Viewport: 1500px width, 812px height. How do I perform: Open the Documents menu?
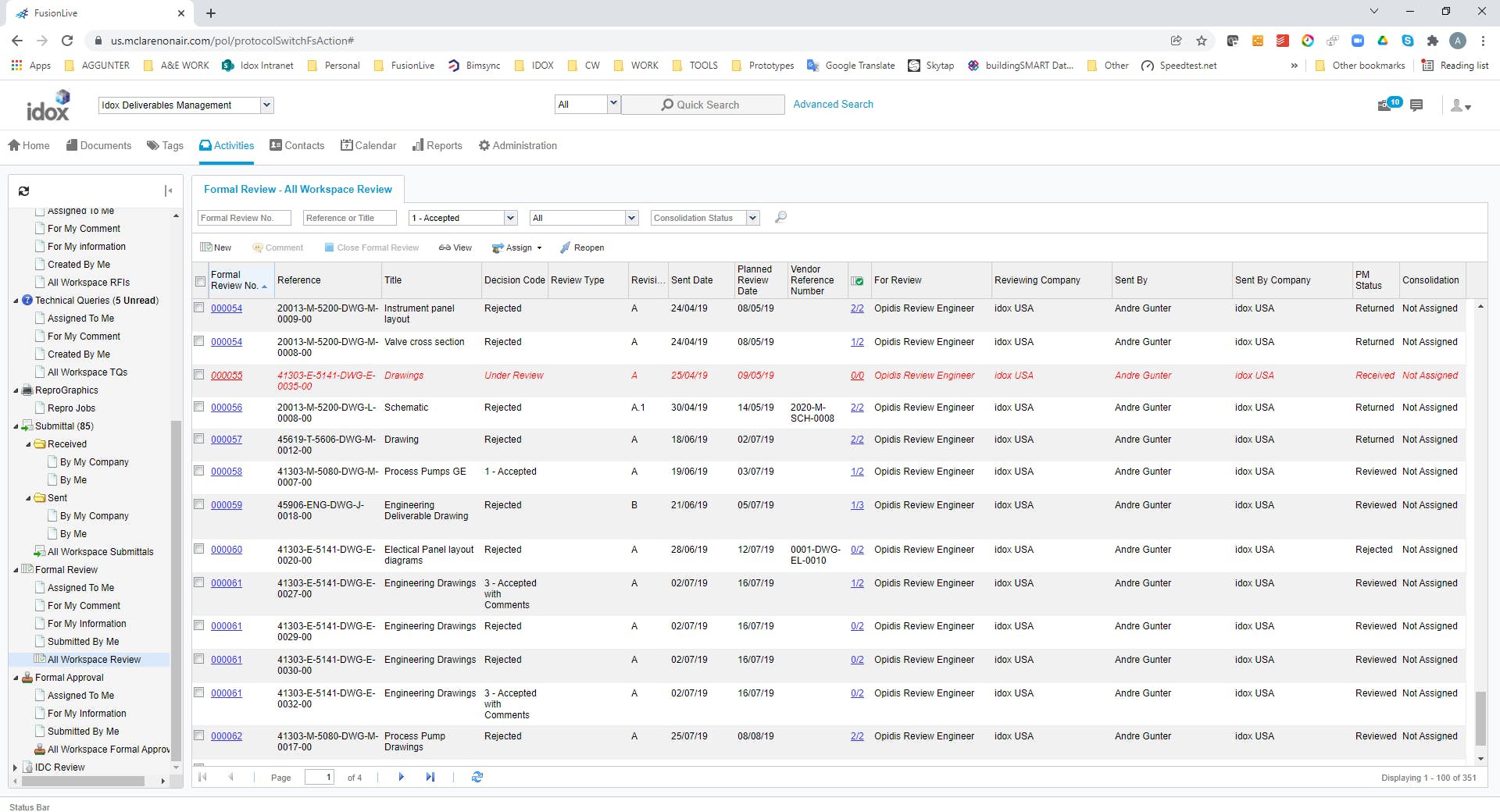tap(98, 145)
